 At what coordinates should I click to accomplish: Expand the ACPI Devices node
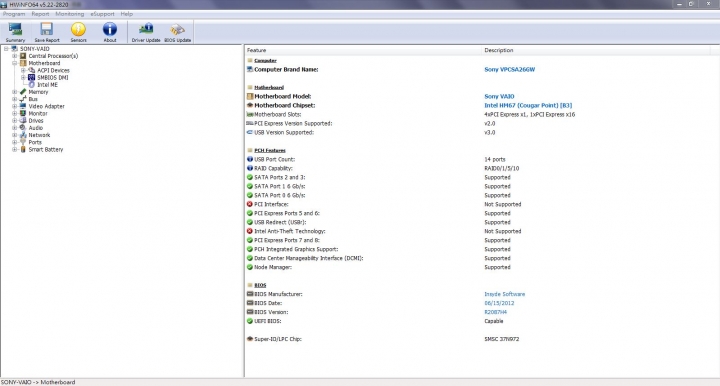pos(23,70)
